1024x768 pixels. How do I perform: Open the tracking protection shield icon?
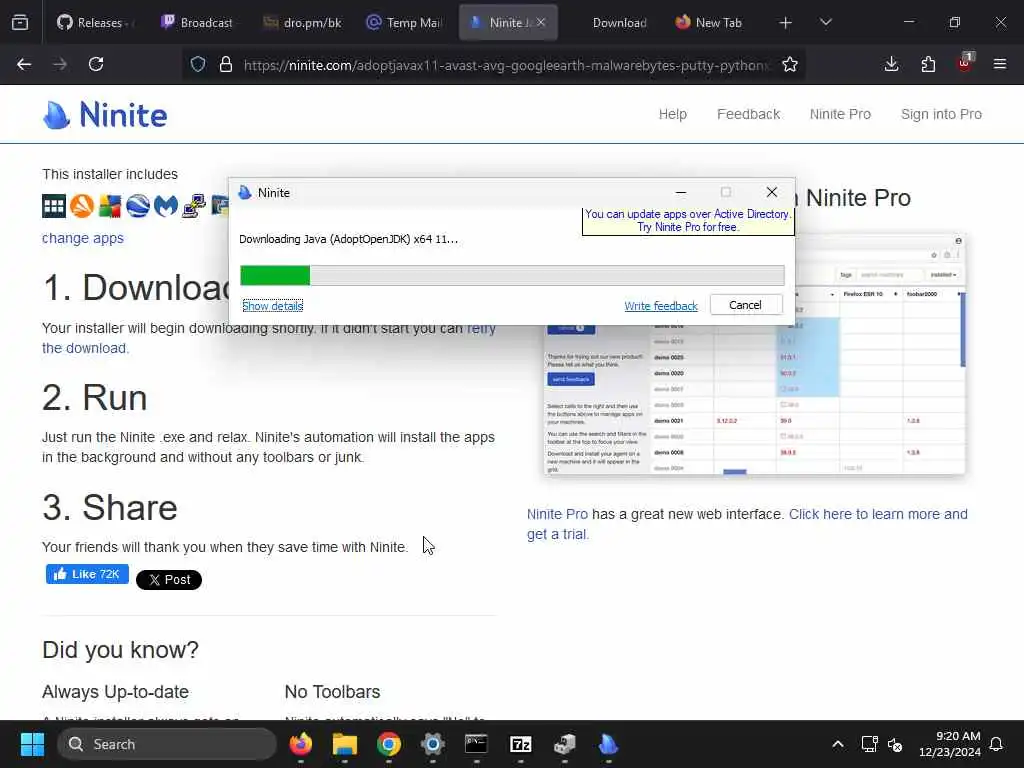[x=198, y=64]
